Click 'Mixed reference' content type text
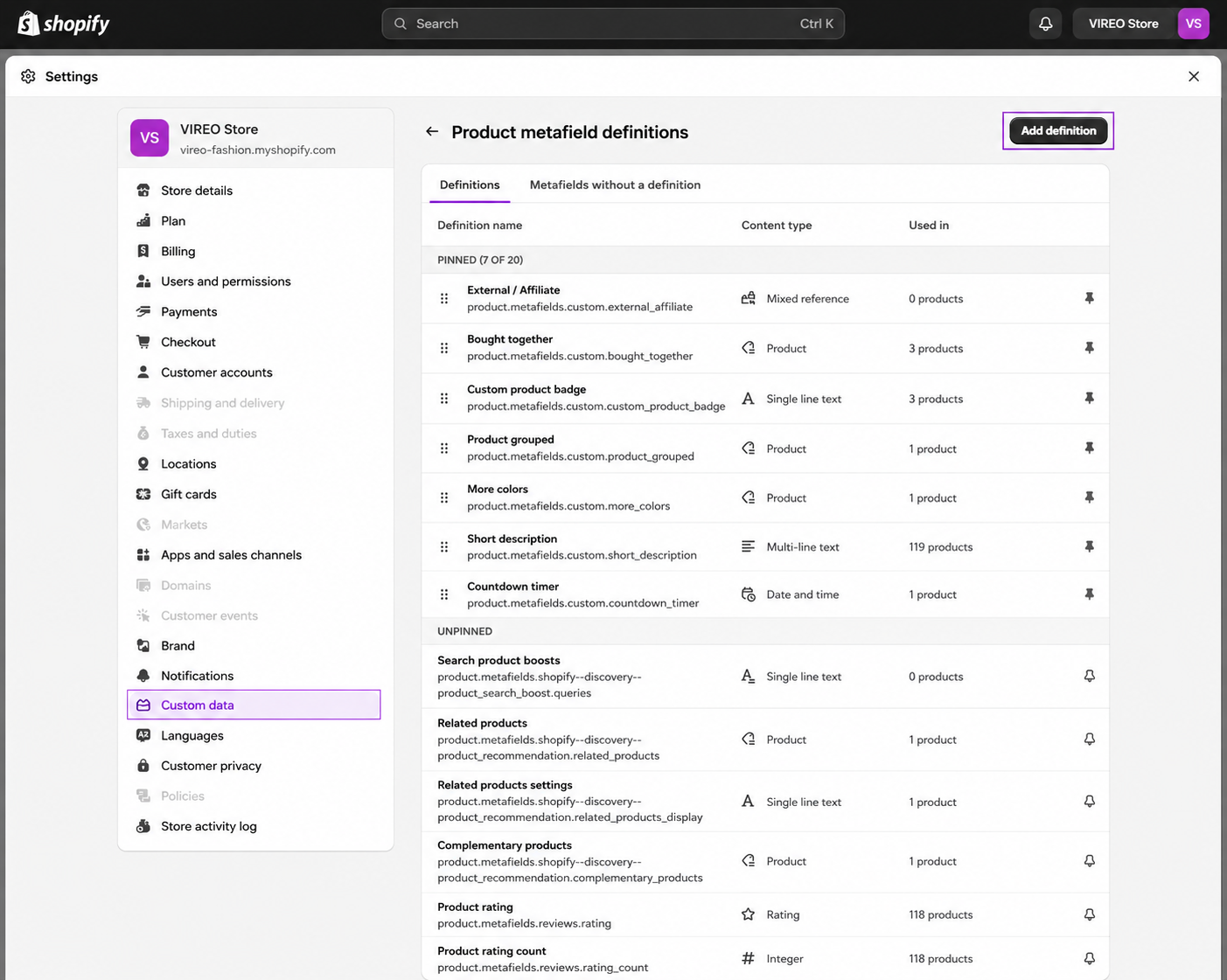This screenshot has width=1227, height=980. click(x=807, y=299)
